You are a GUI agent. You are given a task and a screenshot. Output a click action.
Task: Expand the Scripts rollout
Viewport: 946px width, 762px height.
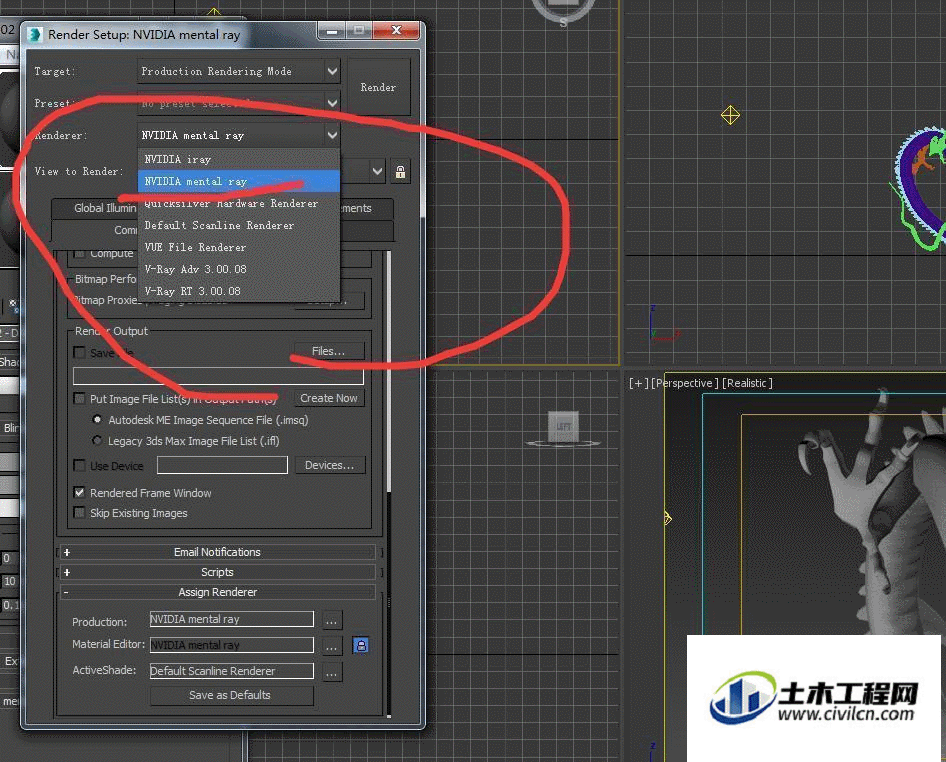tap(217, 572)
